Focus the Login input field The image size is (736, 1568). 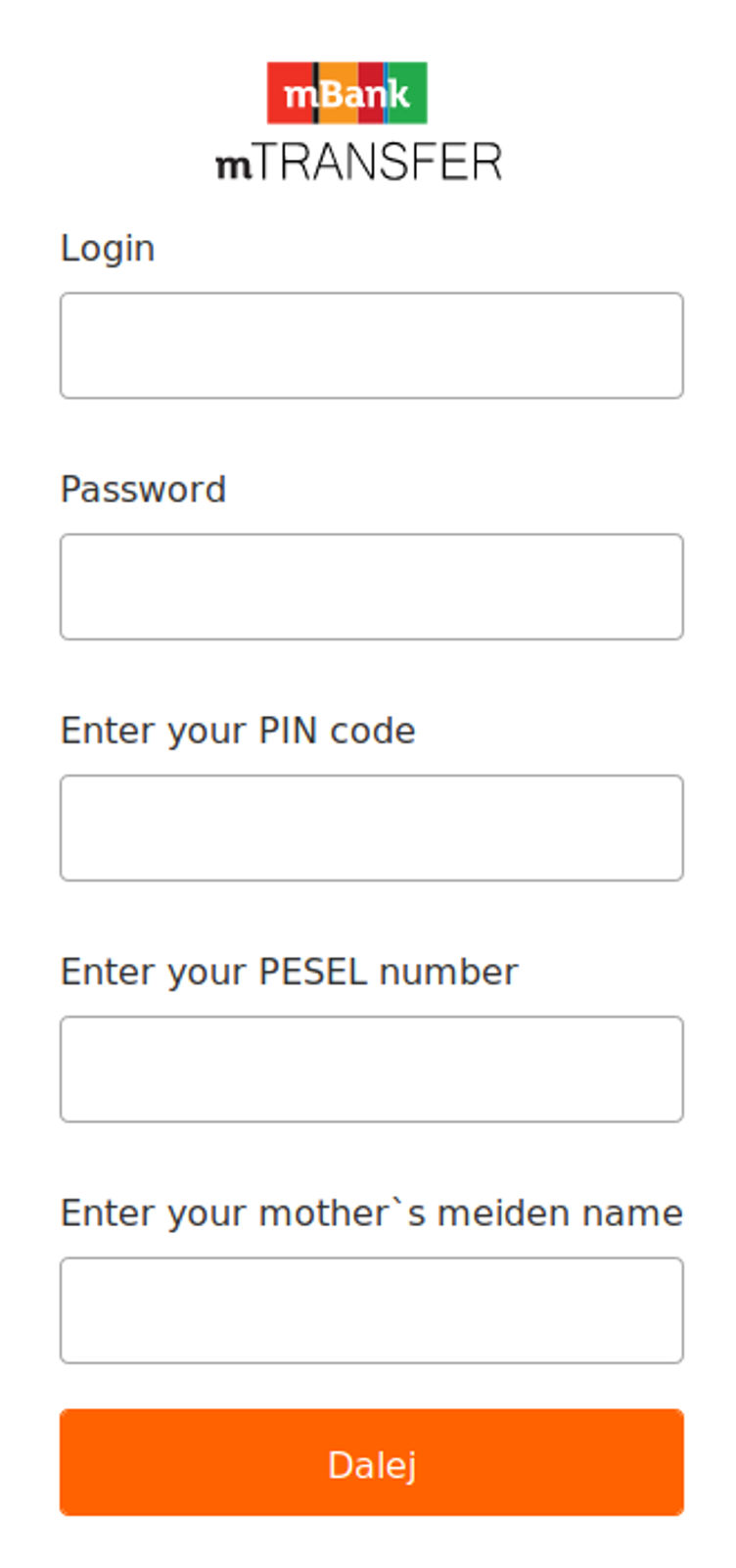(x=371, y=346)
